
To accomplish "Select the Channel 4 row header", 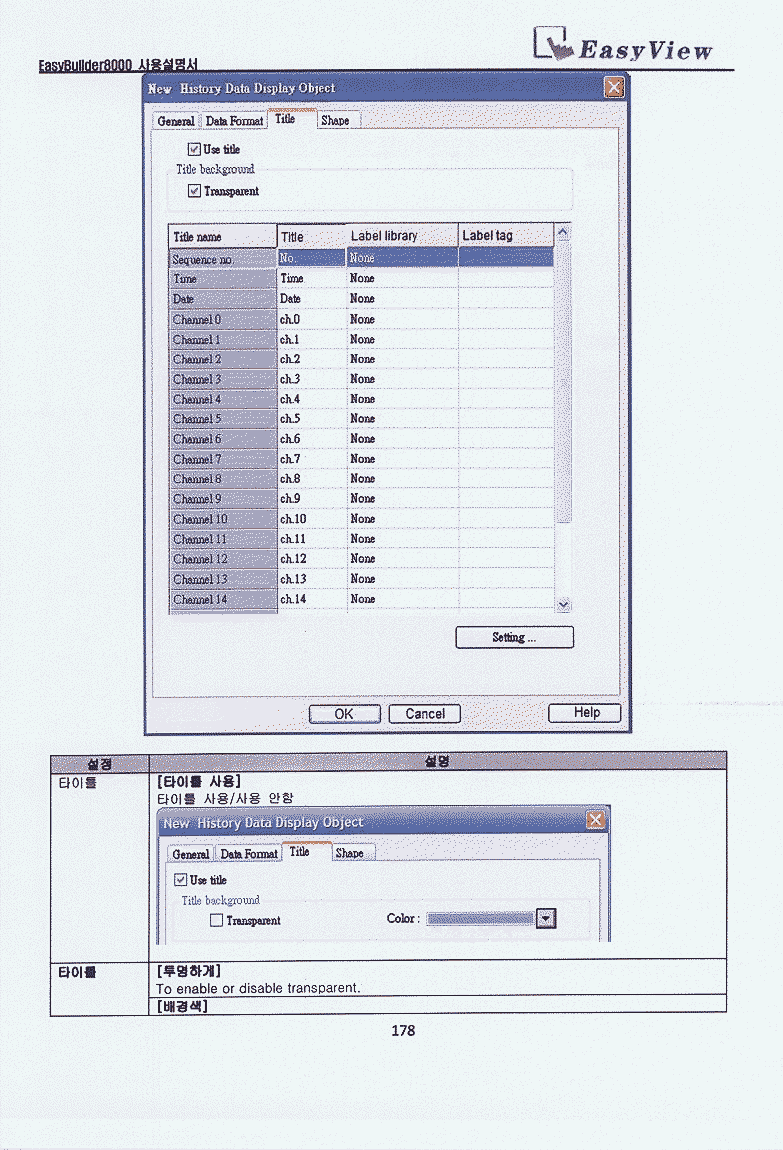I will click(x=222, y=399).
